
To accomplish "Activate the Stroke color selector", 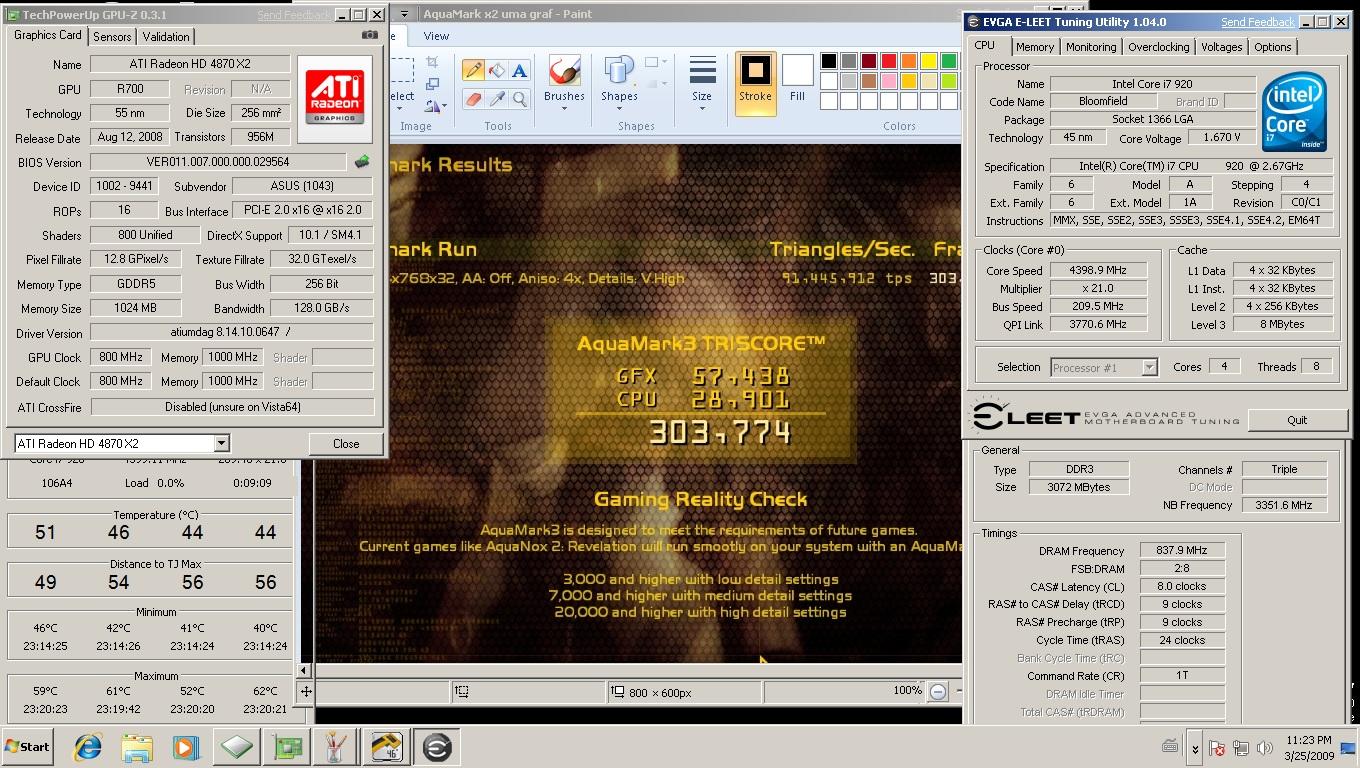I will coord(755,83).
